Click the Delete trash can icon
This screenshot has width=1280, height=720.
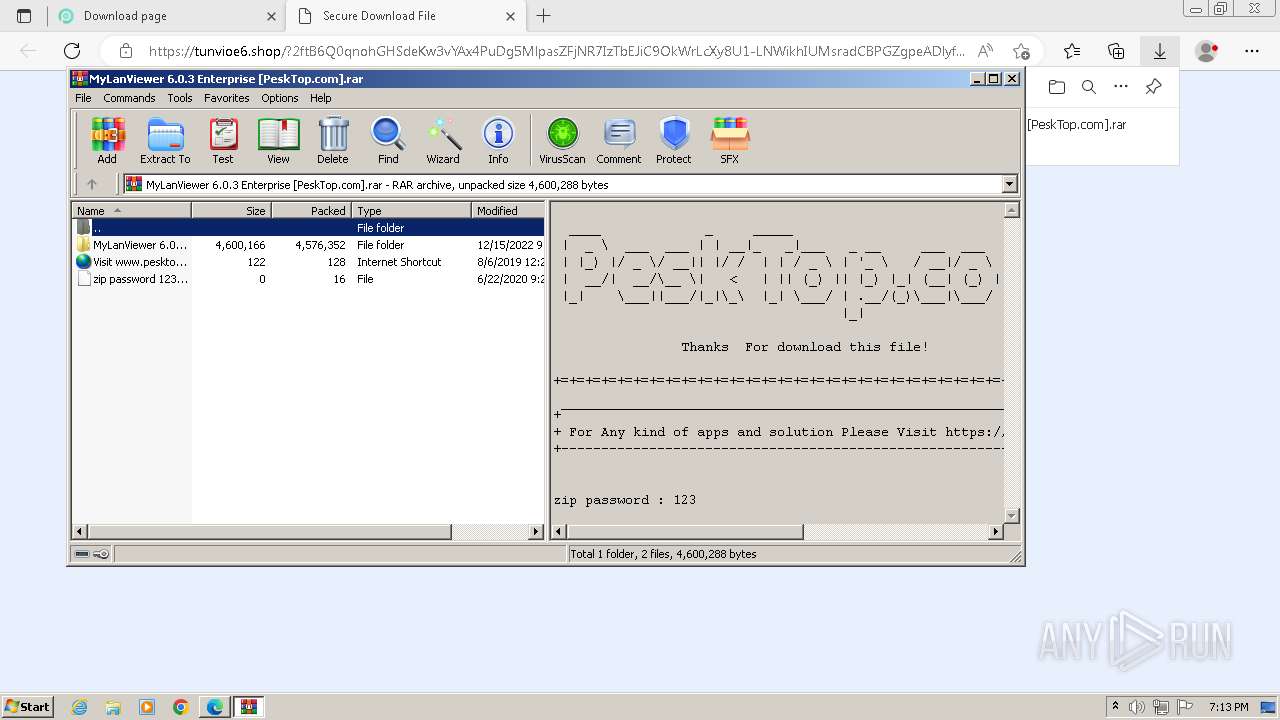pos(333,140)
